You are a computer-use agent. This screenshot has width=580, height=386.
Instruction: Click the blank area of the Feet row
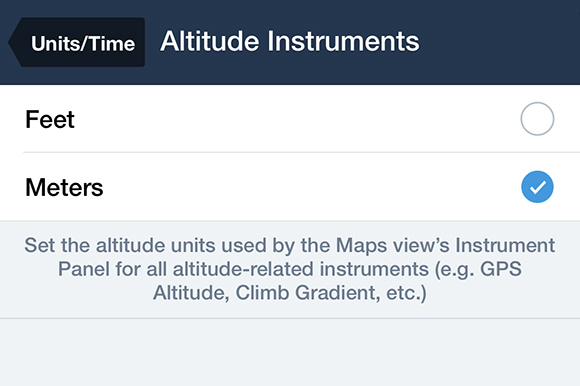(x=296, y=119)
